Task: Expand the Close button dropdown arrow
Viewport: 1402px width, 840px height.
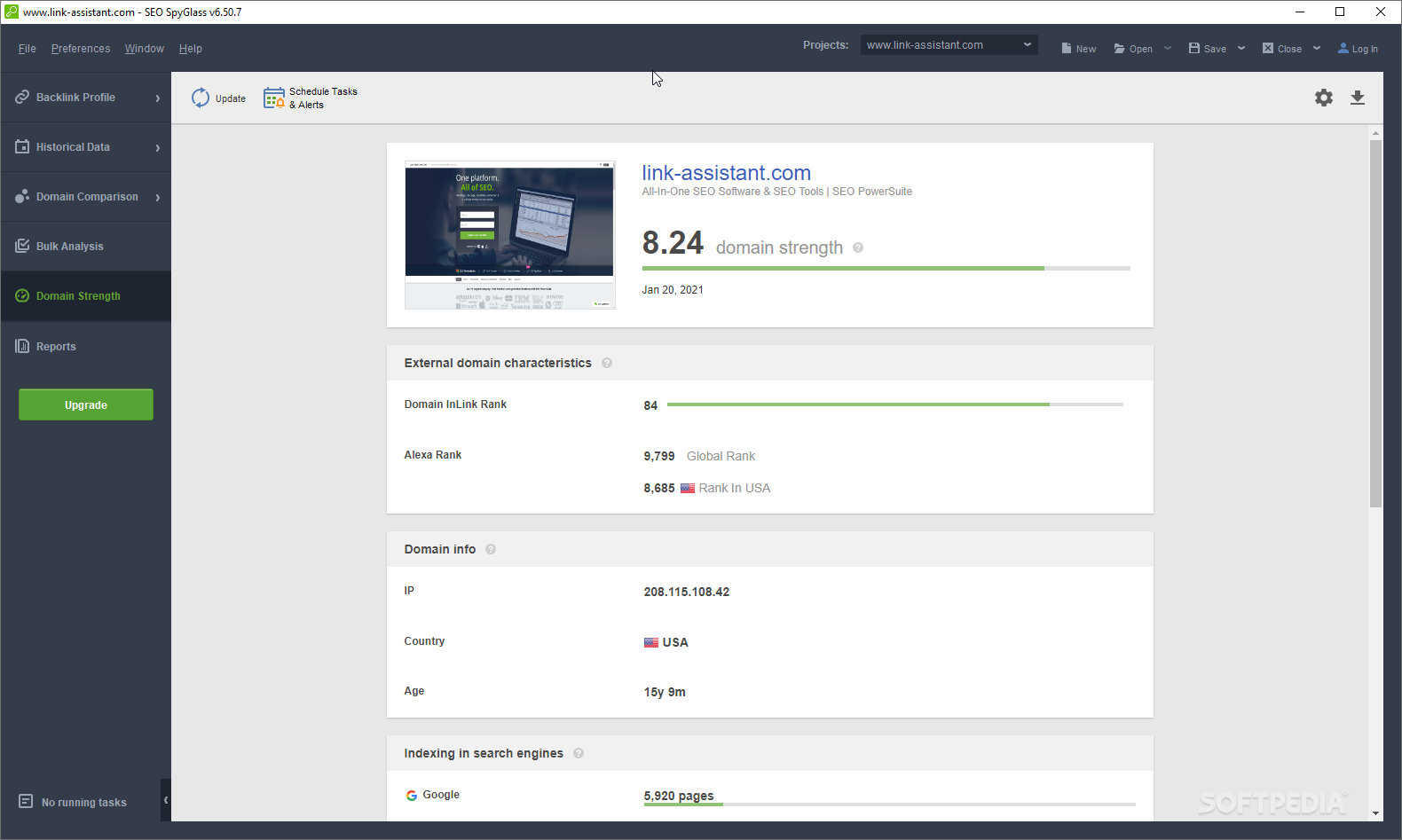Action: tap(1317, 48)
